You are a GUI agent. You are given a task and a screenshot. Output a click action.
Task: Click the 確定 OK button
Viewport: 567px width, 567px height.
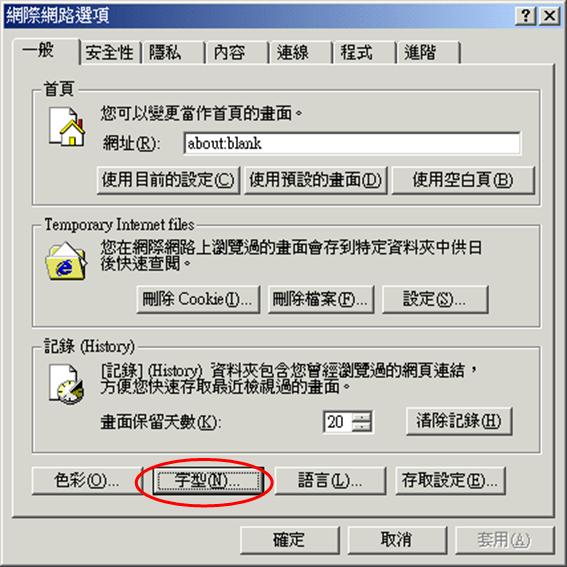click(290, 540)
